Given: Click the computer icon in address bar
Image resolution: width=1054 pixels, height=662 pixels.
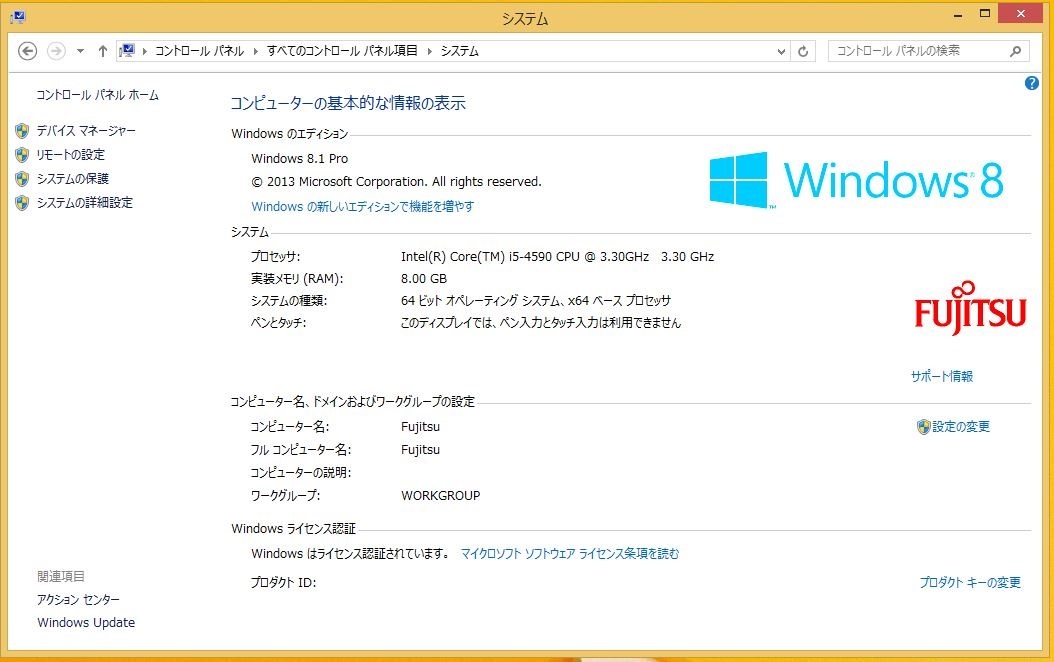Looking at the screenshot, I should tap(127, 51).
